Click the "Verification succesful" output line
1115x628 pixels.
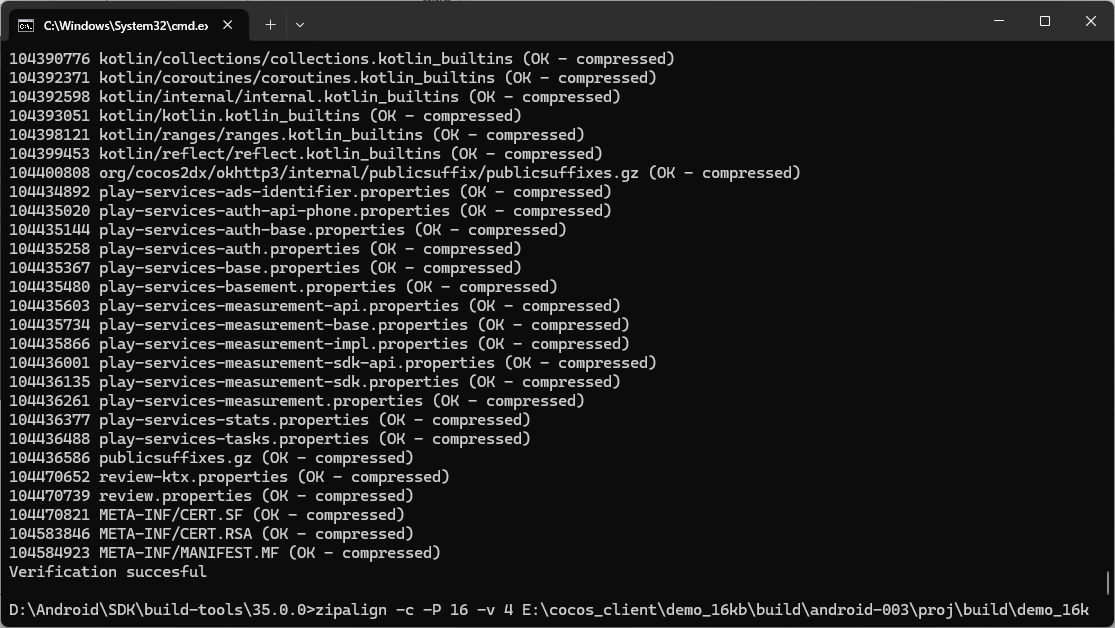pos(108,572)
